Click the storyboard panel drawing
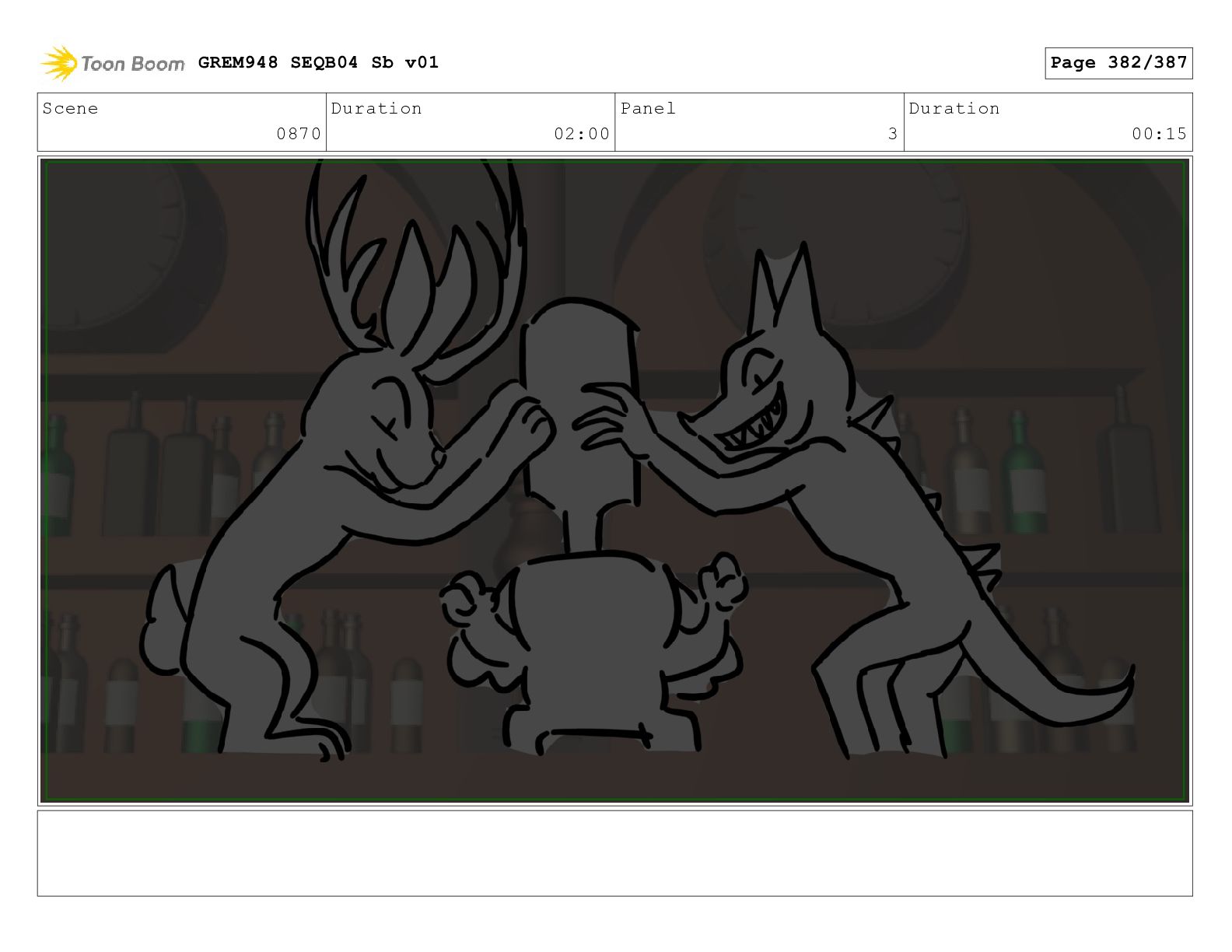The width and height of the screenshot is (1232, 952). pos(614,481)
